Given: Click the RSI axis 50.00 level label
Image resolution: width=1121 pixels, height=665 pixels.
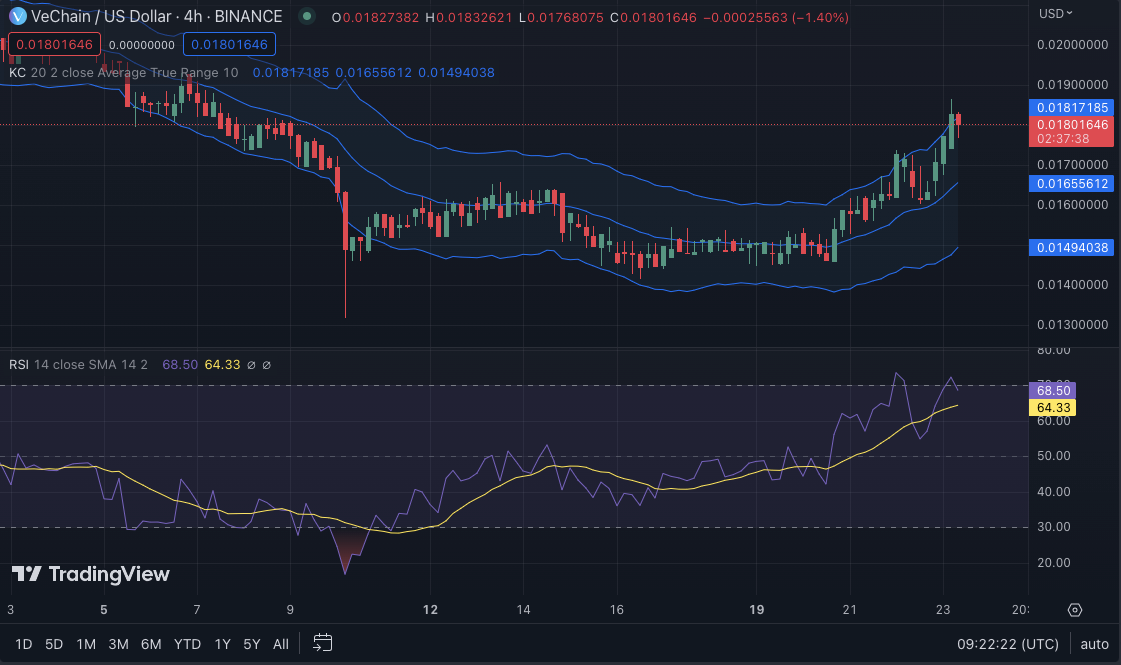Looking at the screenshot, I should click(x=1054, y=455).
